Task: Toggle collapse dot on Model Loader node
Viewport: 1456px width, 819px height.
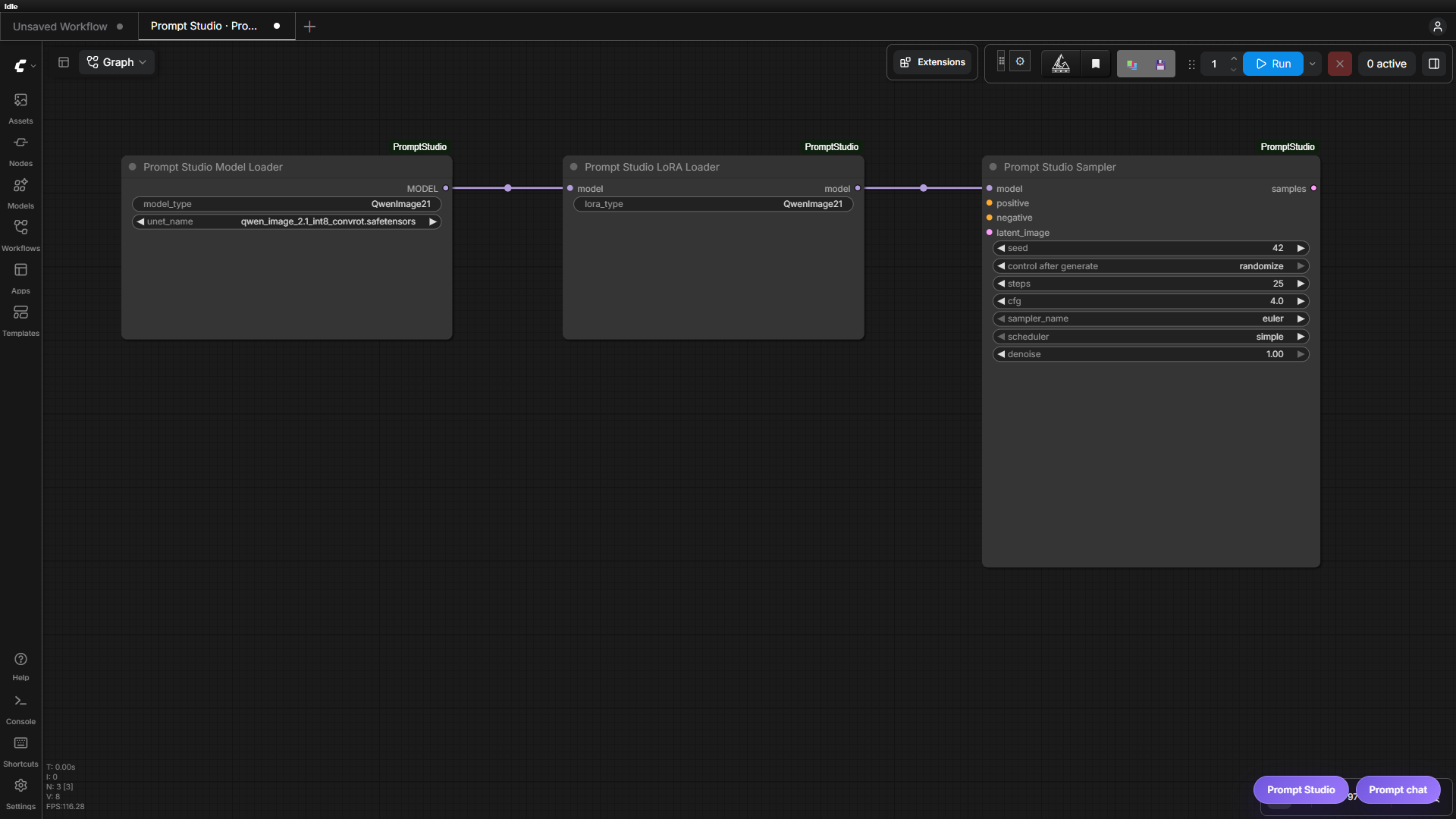Action: click(x=133, y=167)
